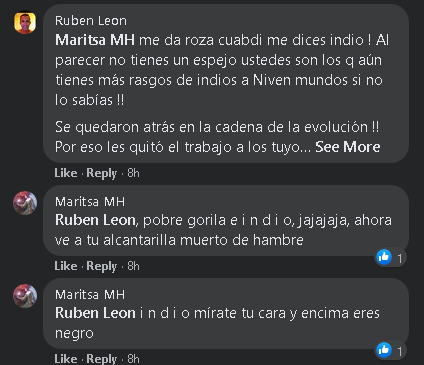This screenshot has width=424, height=365.
Task: Reply to Maritsa MH's last comment
Action: coord(102,359)
